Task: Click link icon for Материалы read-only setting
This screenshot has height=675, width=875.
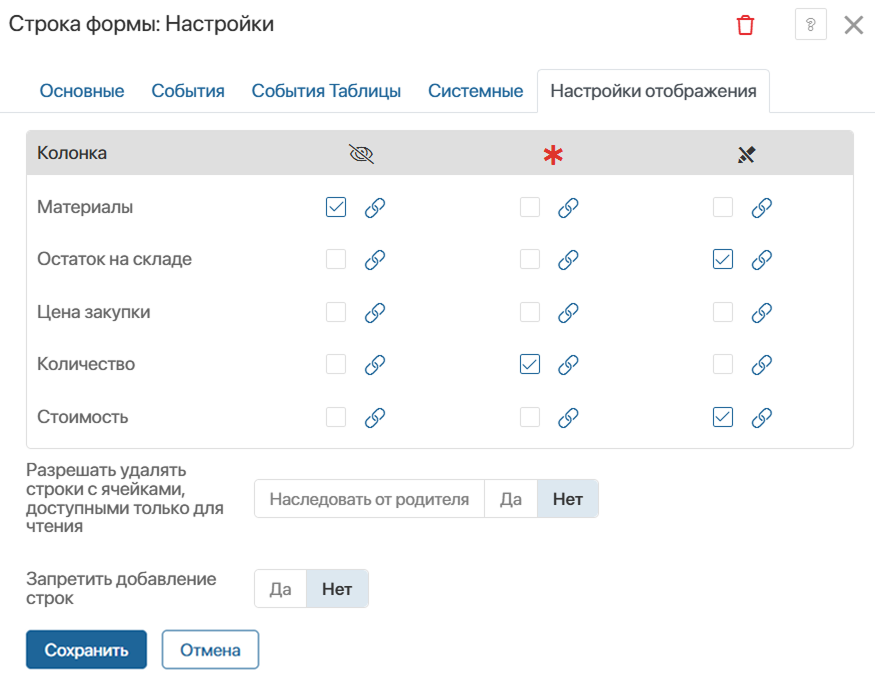Action: 762,208
